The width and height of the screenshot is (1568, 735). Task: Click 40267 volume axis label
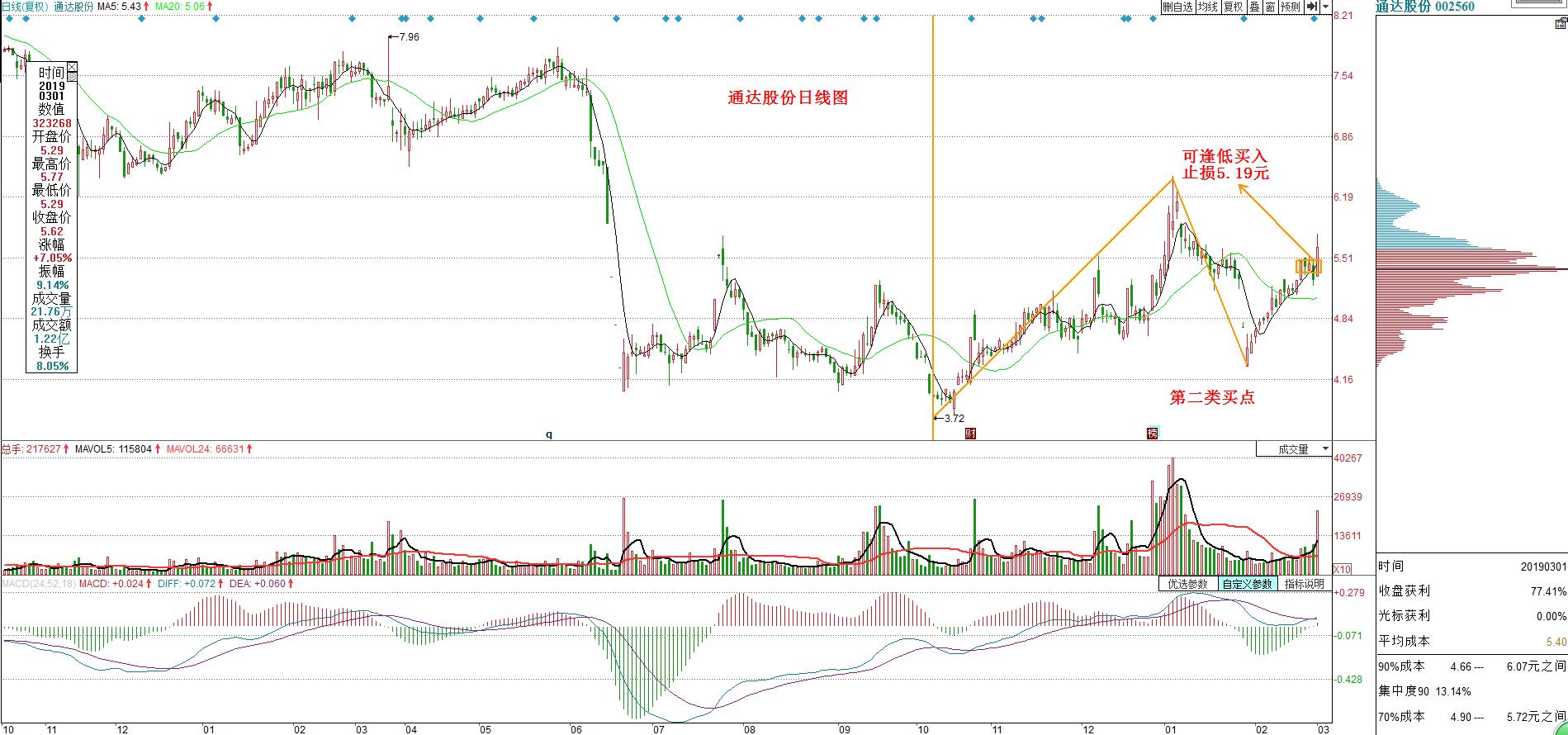pos(1348,458)
